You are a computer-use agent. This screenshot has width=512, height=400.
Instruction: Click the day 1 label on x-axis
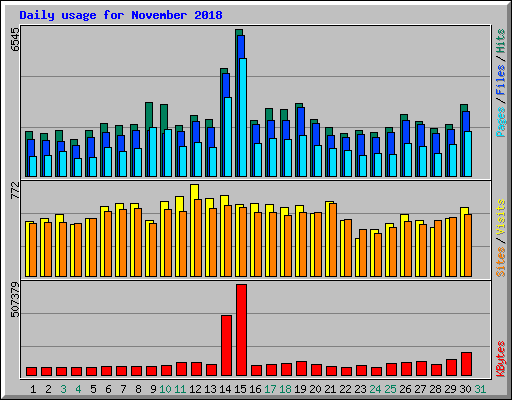[33, 389]
